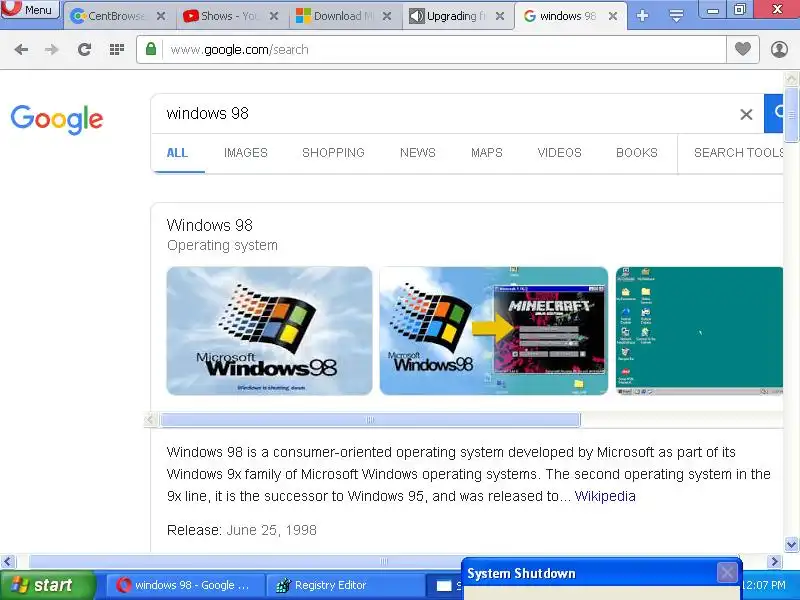This screenshot has height=600, width=800.
Task: Switch to the Upgrading tab
Action: [x=458, y=16]
